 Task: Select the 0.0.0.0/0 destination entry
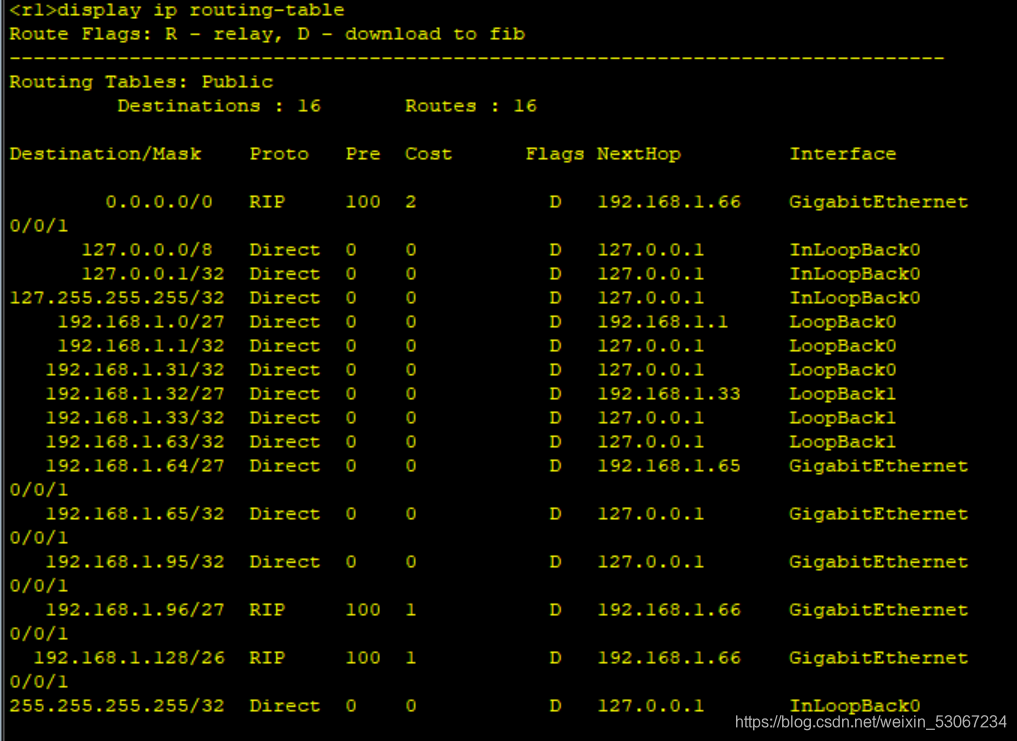159,202
